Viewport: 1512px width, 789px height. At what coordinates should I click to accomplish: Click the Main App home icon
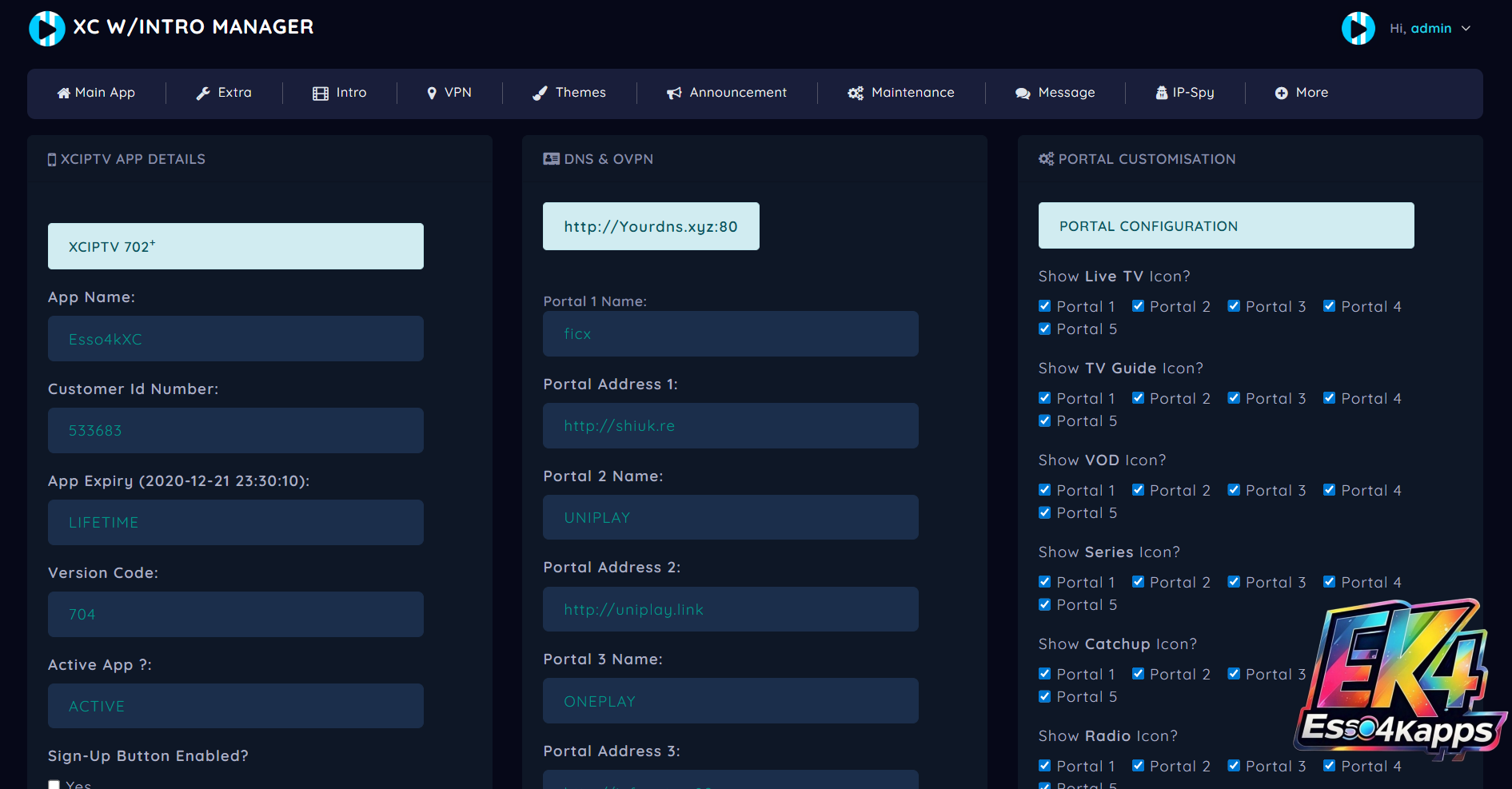pos(63,94)
